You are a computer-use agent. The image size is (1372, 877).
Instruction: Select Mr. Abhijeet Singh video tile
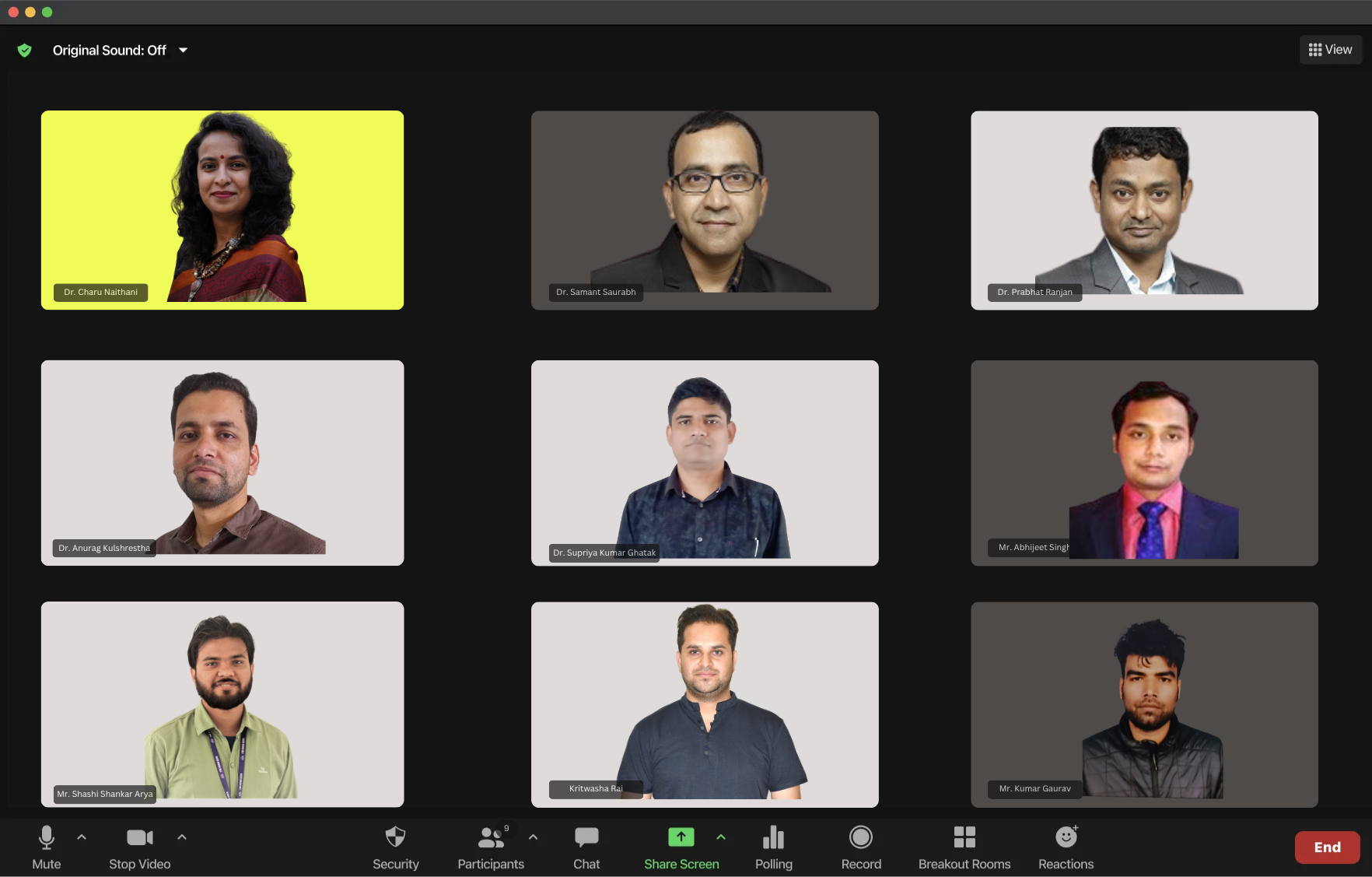point(1144,463)
